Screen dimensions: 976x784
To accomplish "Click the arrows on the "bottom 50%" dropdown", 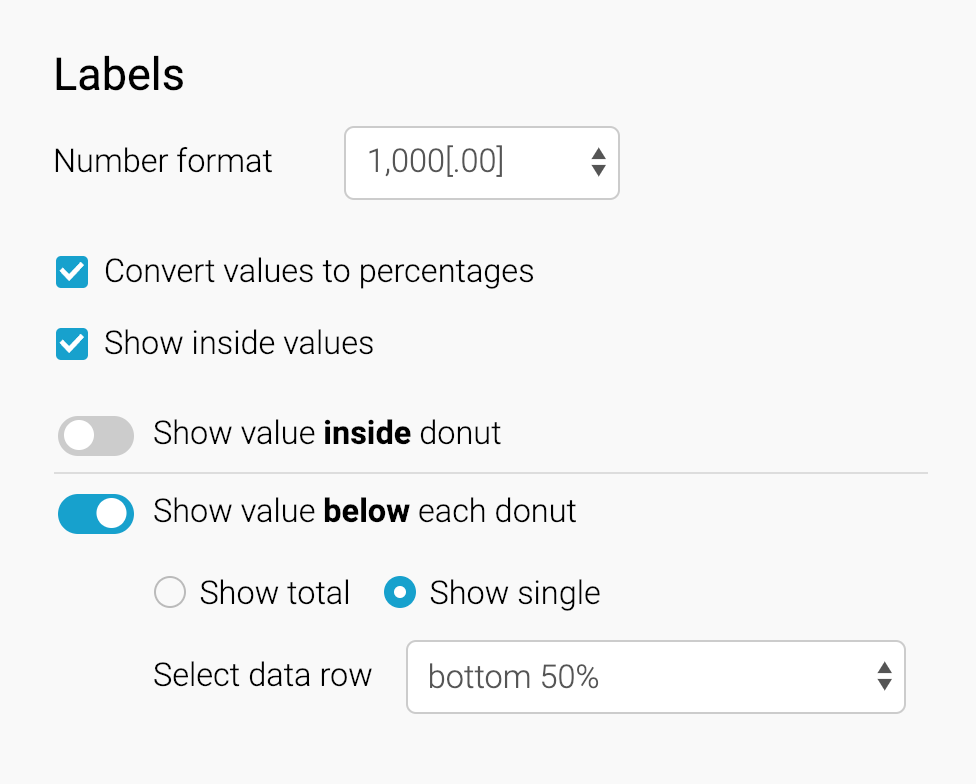I will (x=884, y=677).
